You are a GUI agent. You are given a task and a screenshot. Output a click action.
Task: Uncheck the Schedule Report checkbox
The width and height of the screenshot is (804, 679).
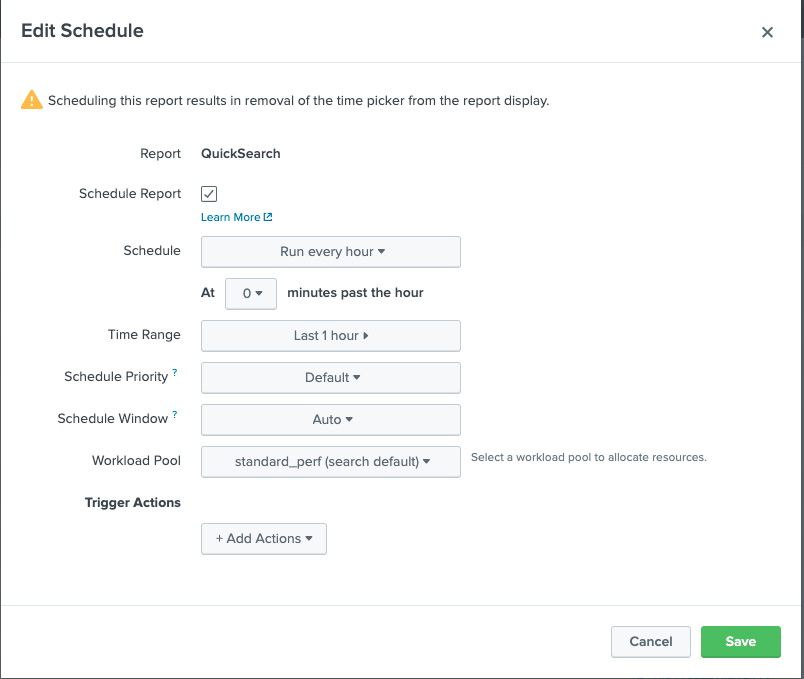coord(208,194)
